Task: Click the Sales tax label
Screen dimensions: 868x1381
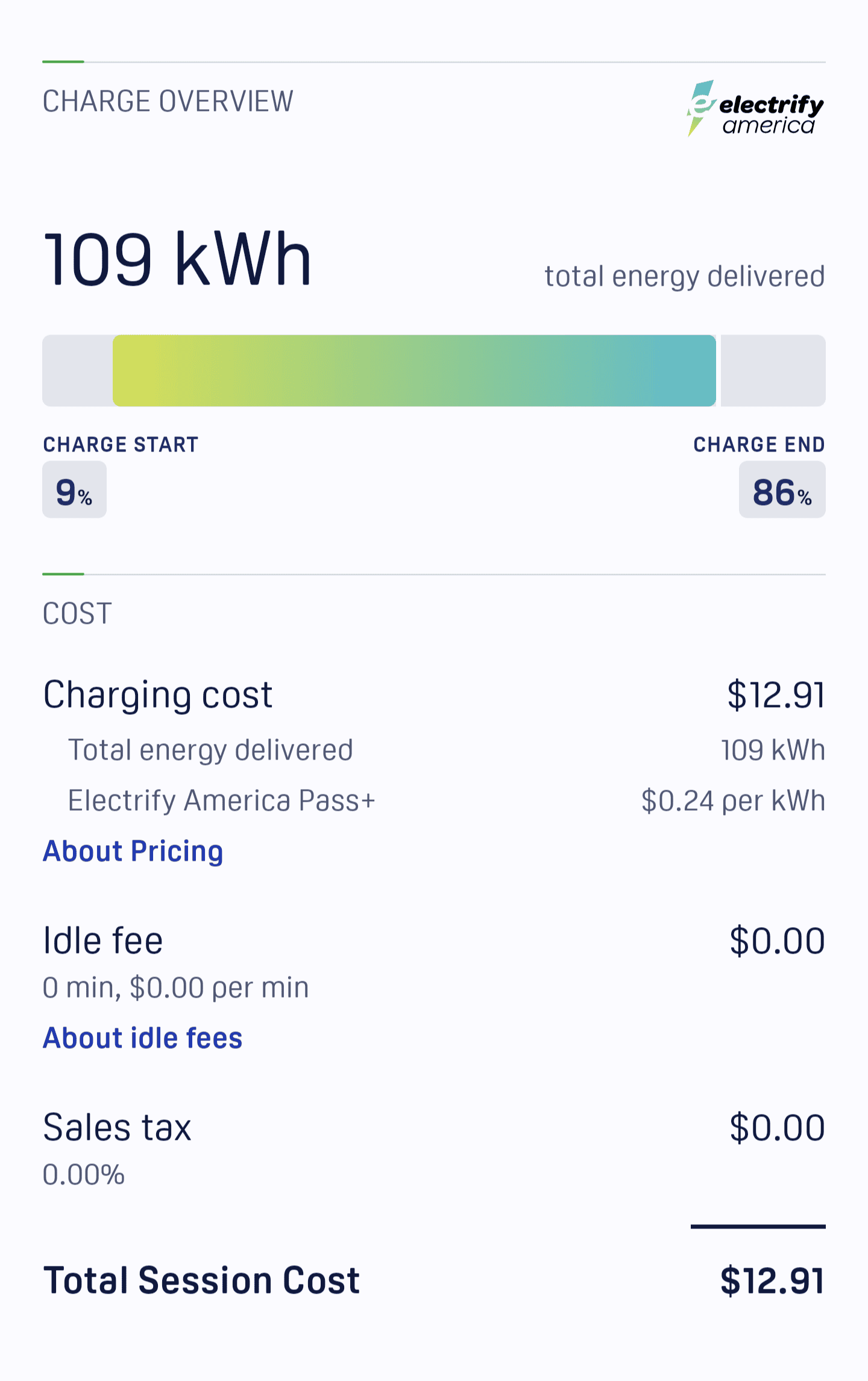Action: click(x=117, y=1128)
